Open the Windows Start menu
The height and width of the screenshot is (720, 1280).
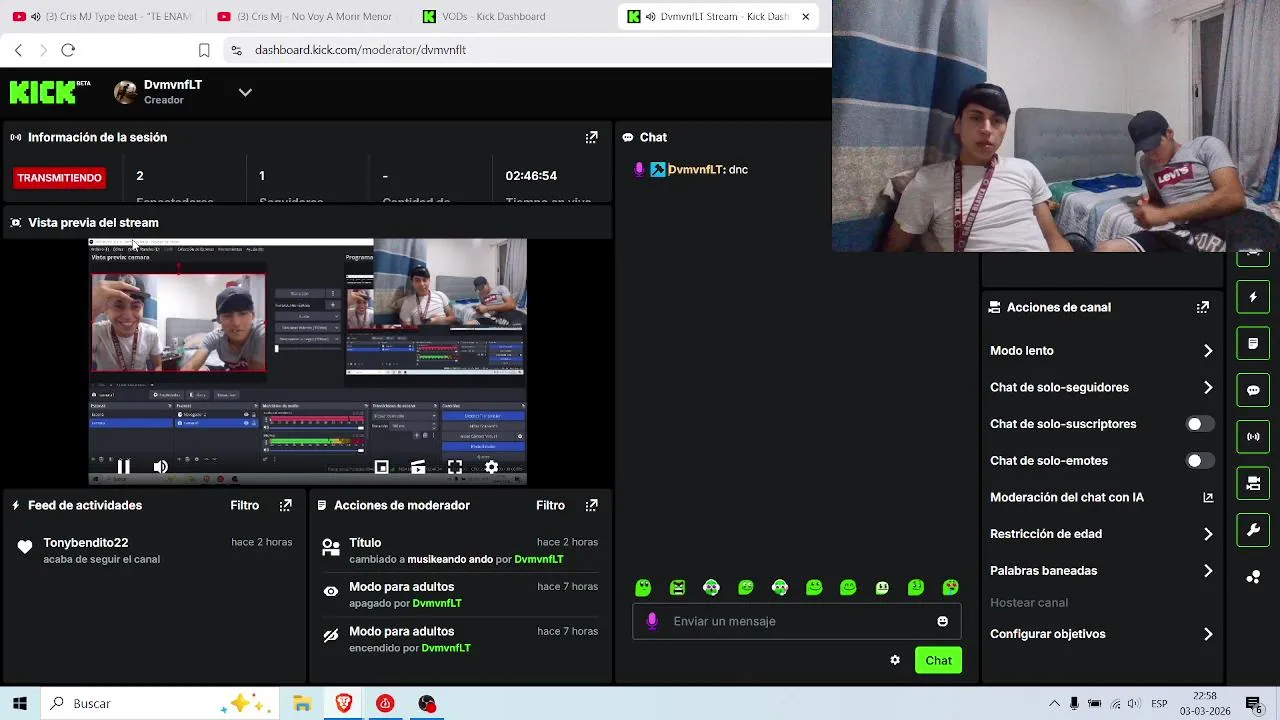[x=20, y=704]
